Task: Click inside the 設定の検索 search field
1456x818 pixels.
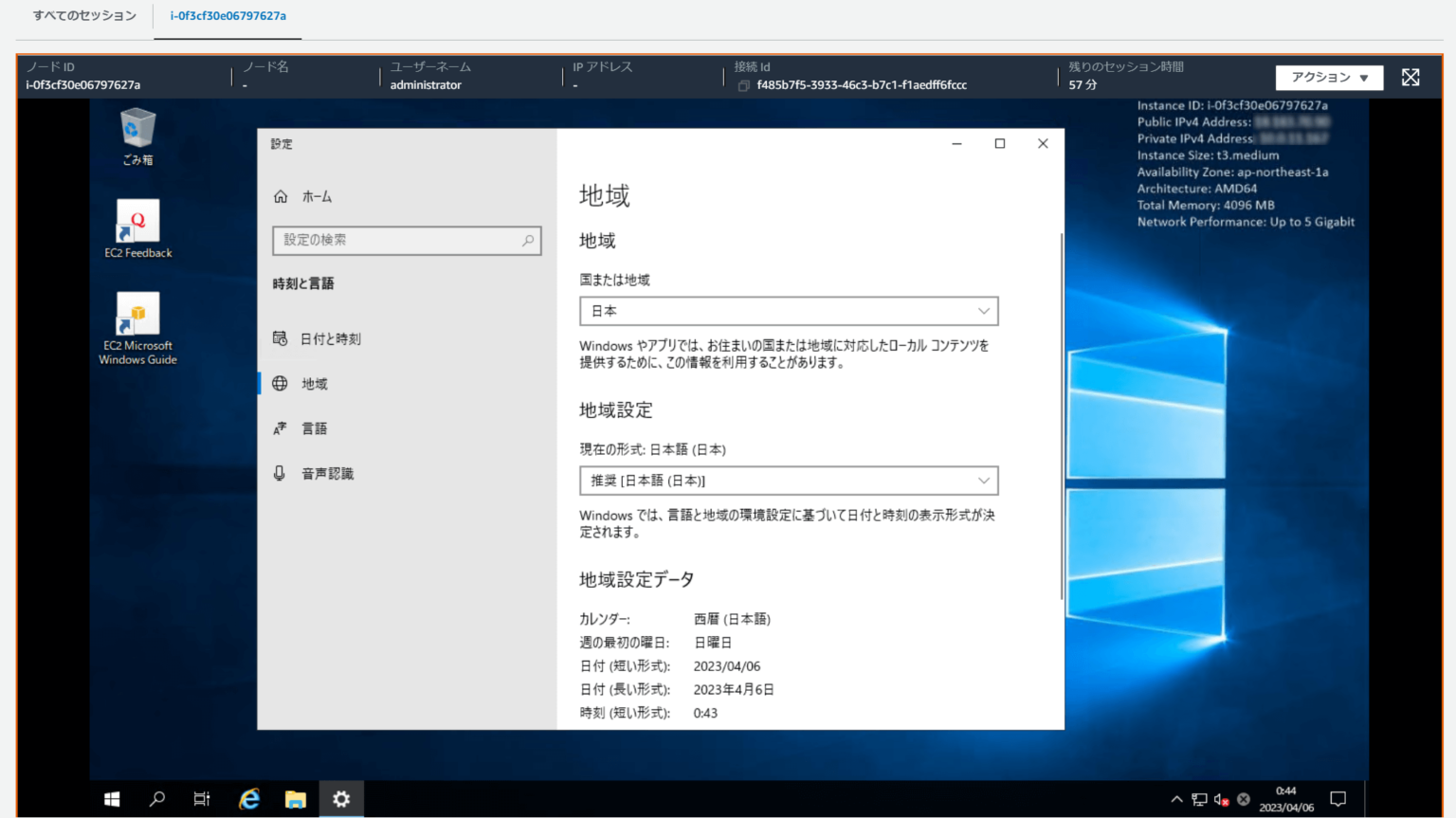Action: pos(407,241)
